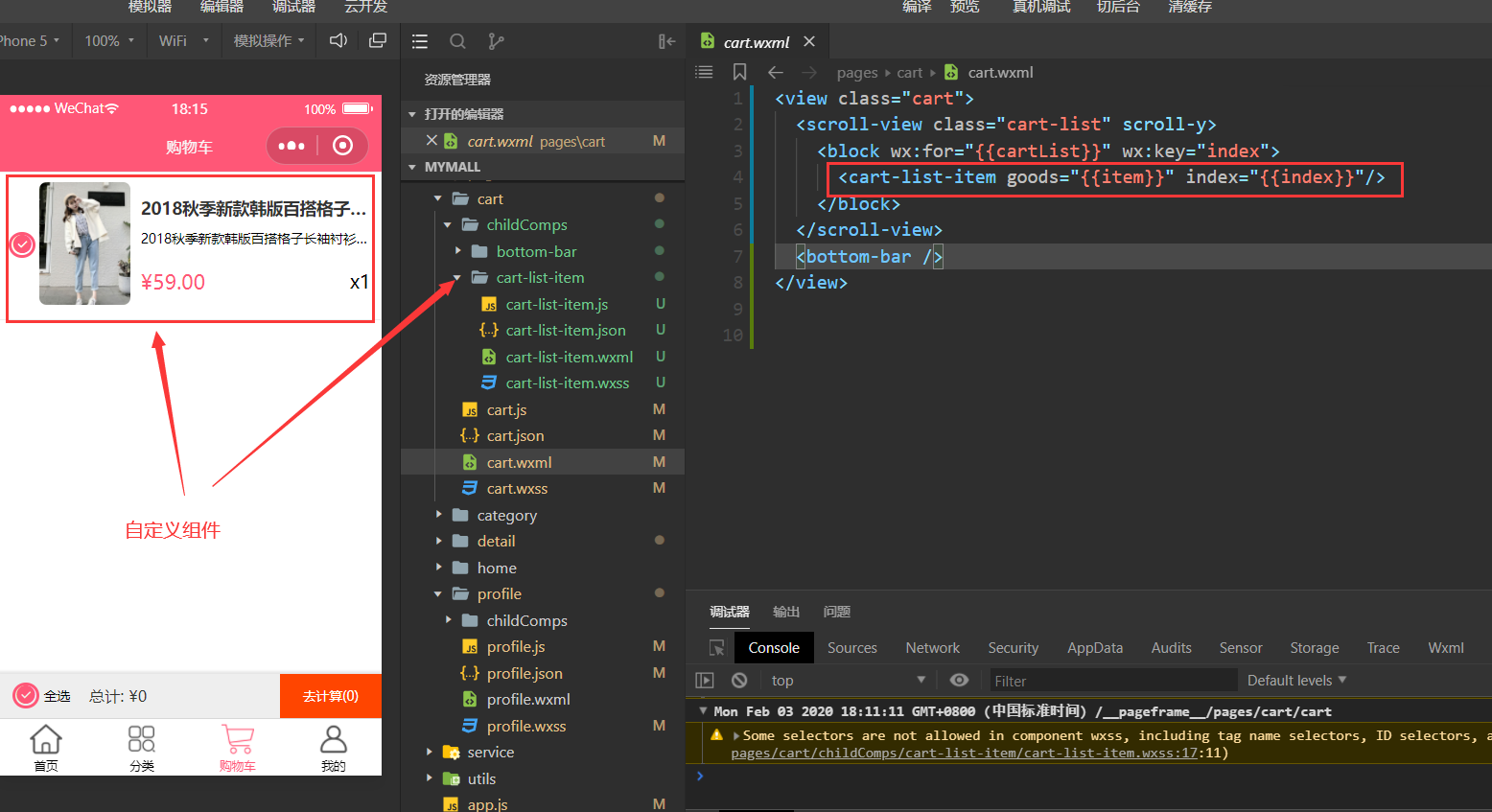Go back with the left arrow icon
The width and height of the screenshot is (1492, 812).
click(776, 72)
